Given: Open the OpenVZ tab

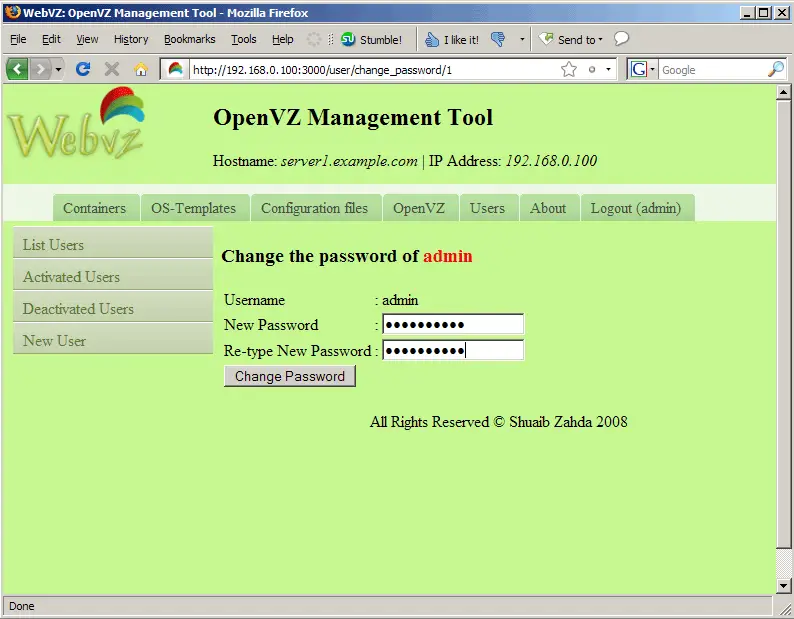Looking at the screenshot, I should (x=419, y=208).
